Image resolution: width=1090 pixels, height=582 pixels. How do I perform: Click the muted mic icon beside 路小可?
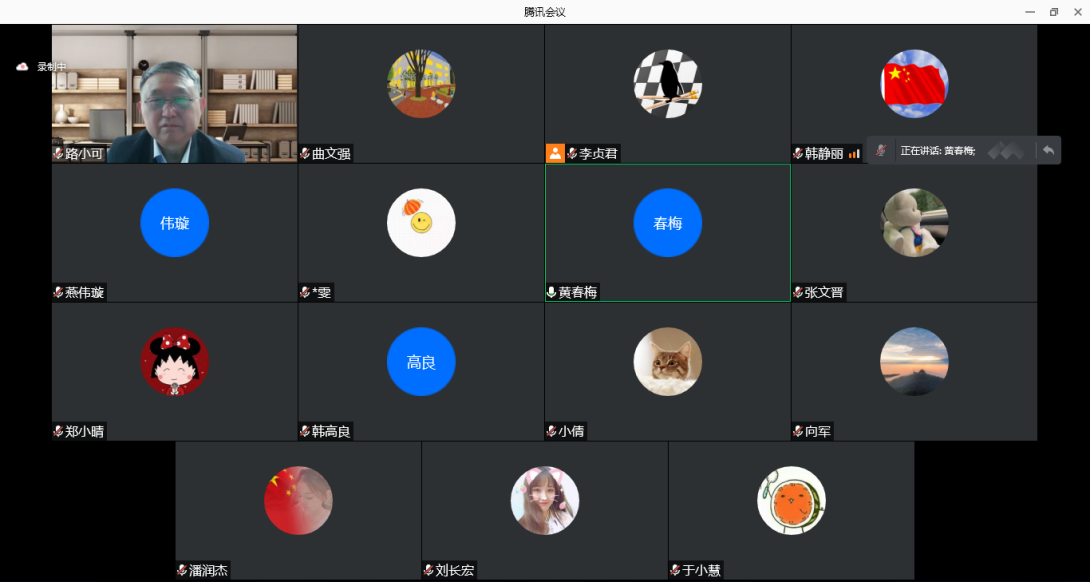pos(59,154)
